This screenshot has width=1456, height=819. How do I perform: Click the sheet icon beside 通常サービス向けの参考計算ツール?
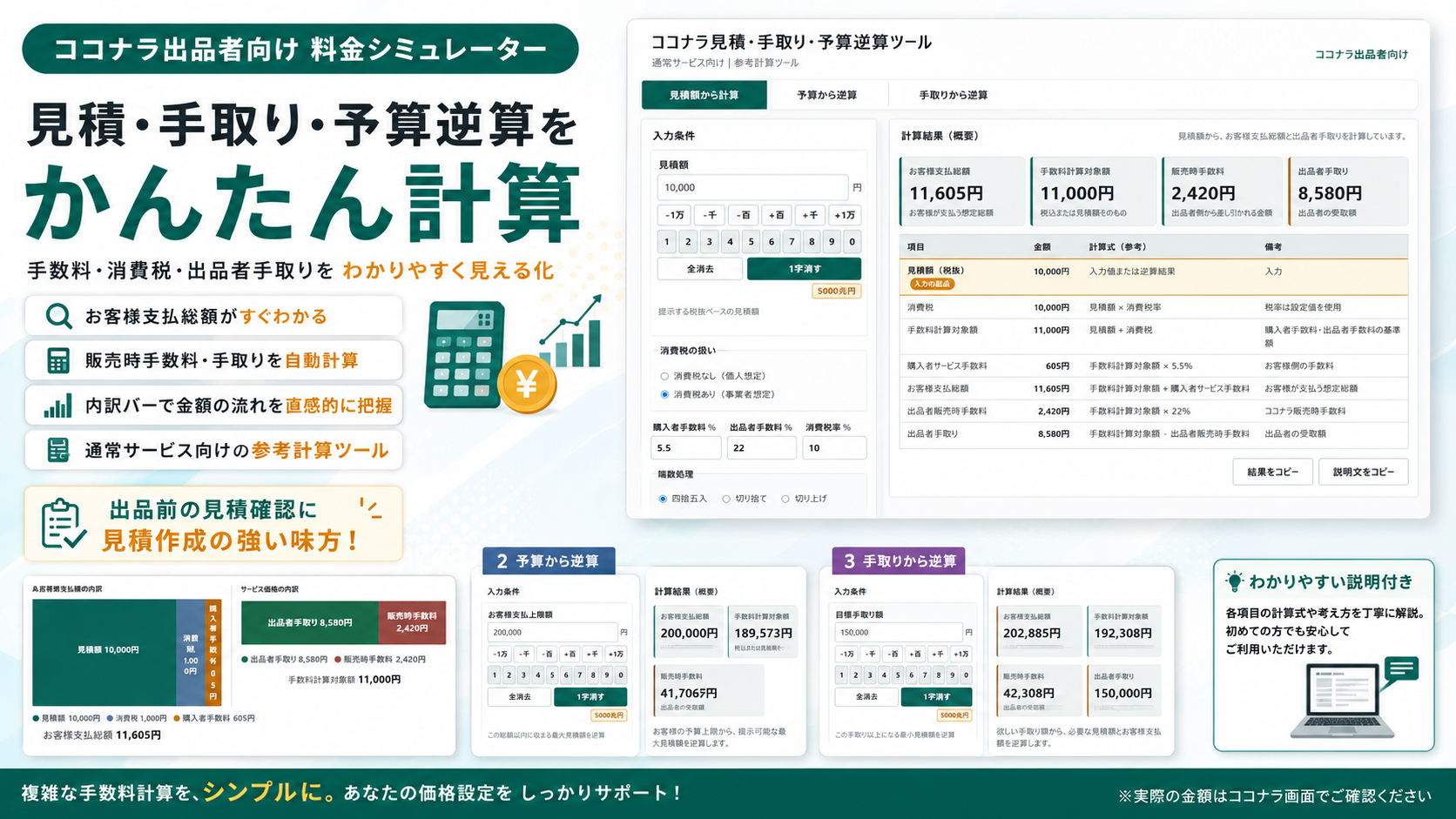(58, 450)
